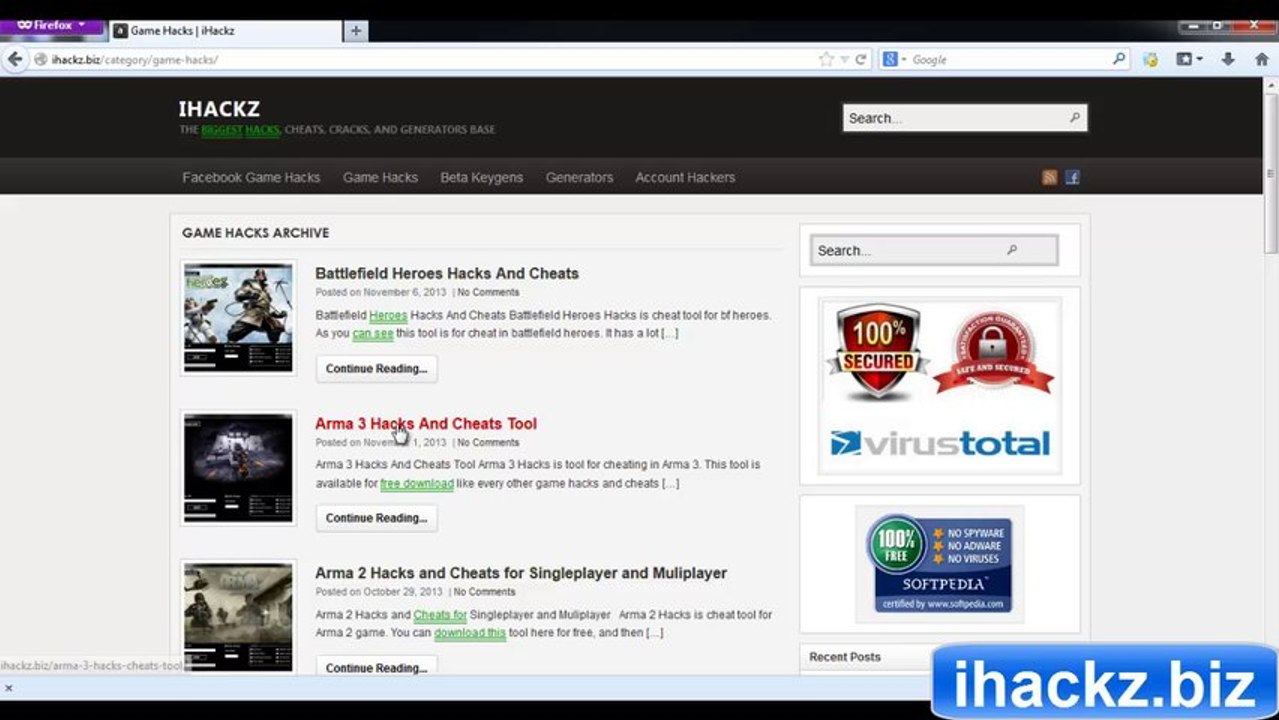Reload the page using refresh icon
Image resolution: width=1279 pixels, height=720 pixels.
pos(861,60)
